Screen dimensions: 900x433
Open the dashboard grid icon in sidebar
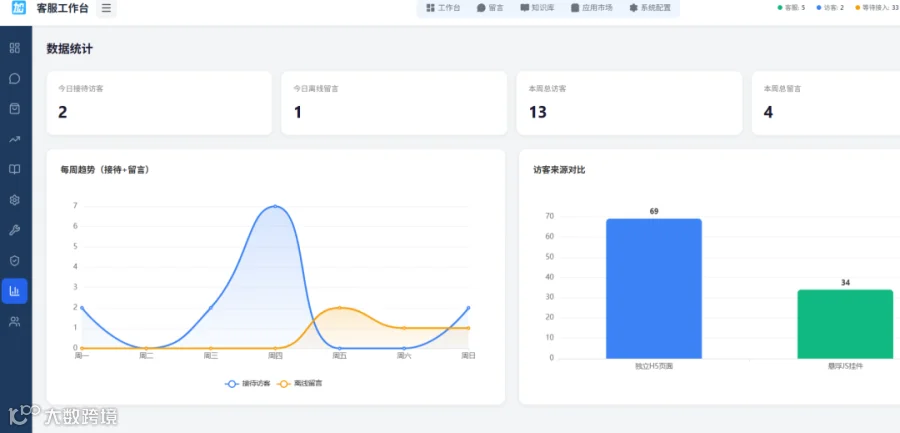point(15,48)
